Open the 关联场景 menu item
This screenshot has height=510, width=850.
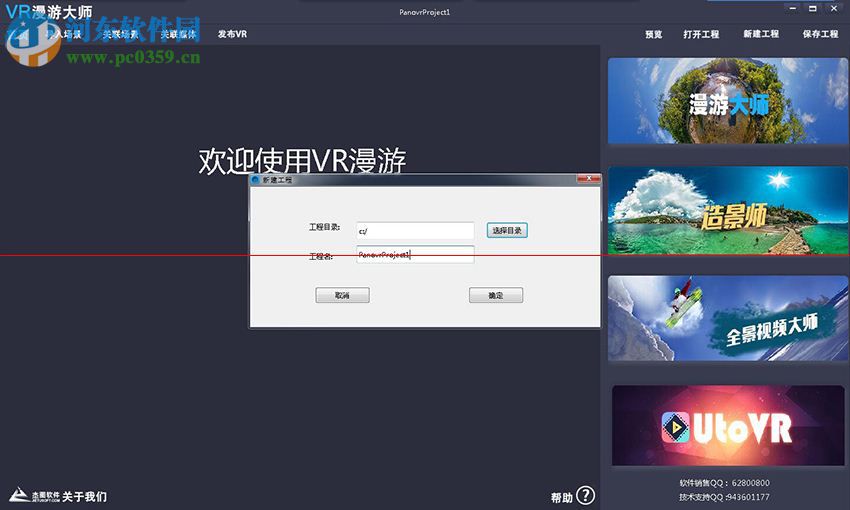120,34
